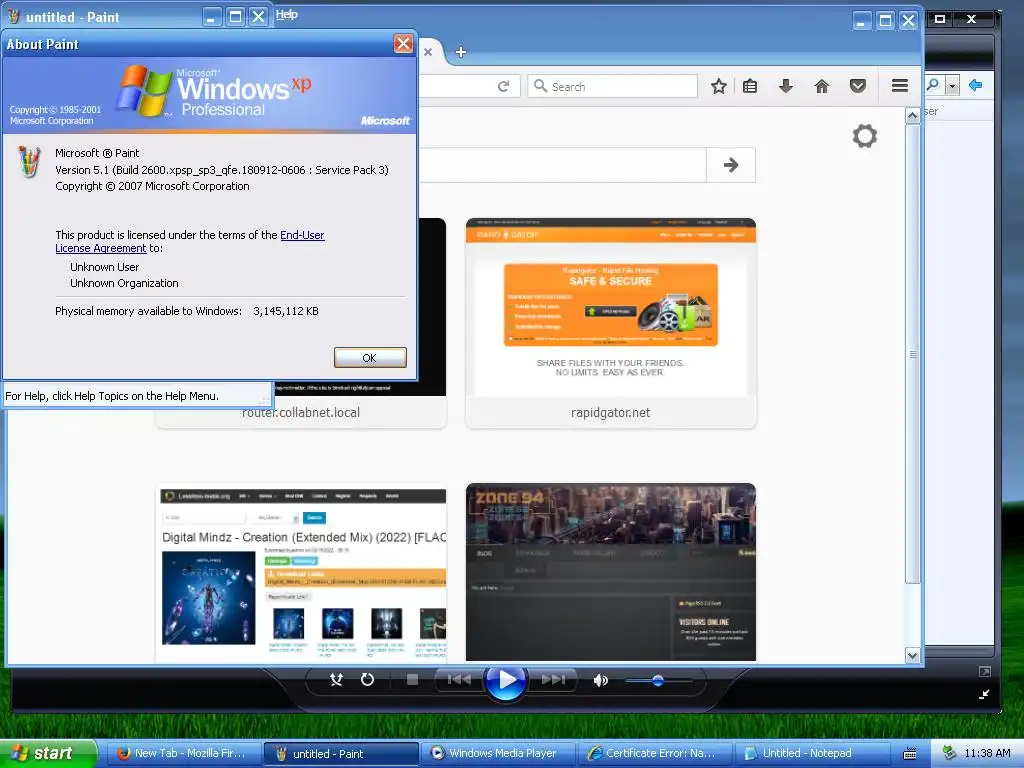
Task: Click Firefox scrollbar up arrow
Action: point(912,116)
